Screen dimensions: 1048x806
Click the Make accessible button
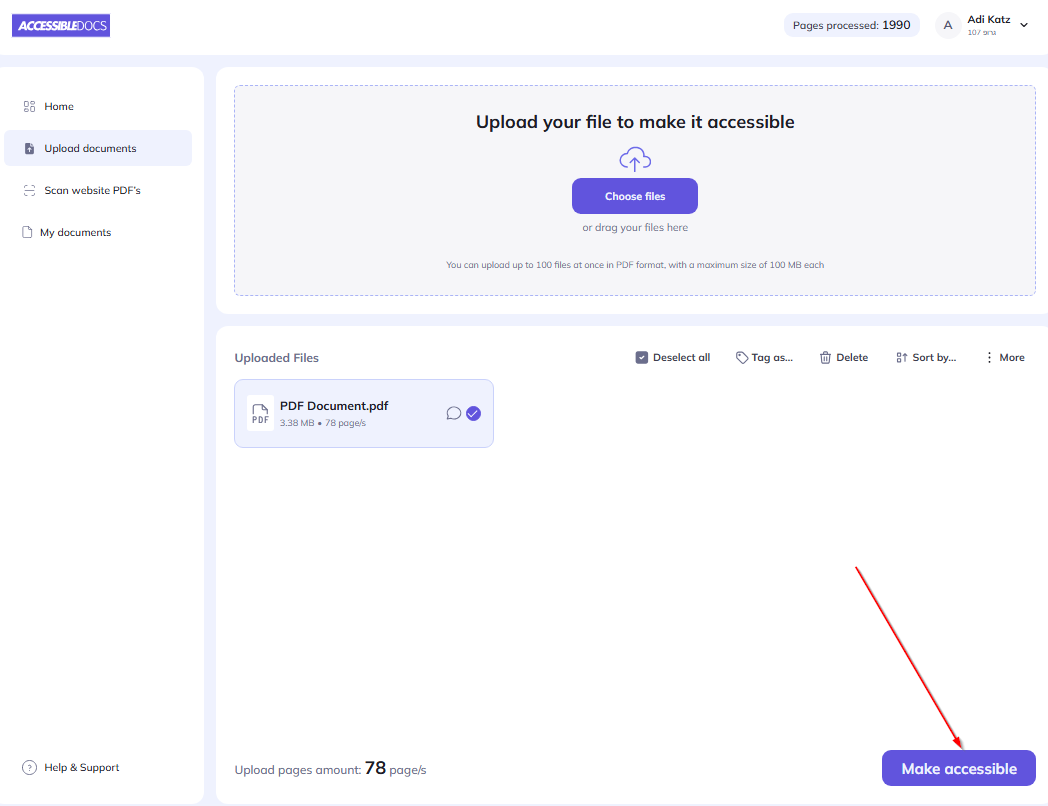957,768
